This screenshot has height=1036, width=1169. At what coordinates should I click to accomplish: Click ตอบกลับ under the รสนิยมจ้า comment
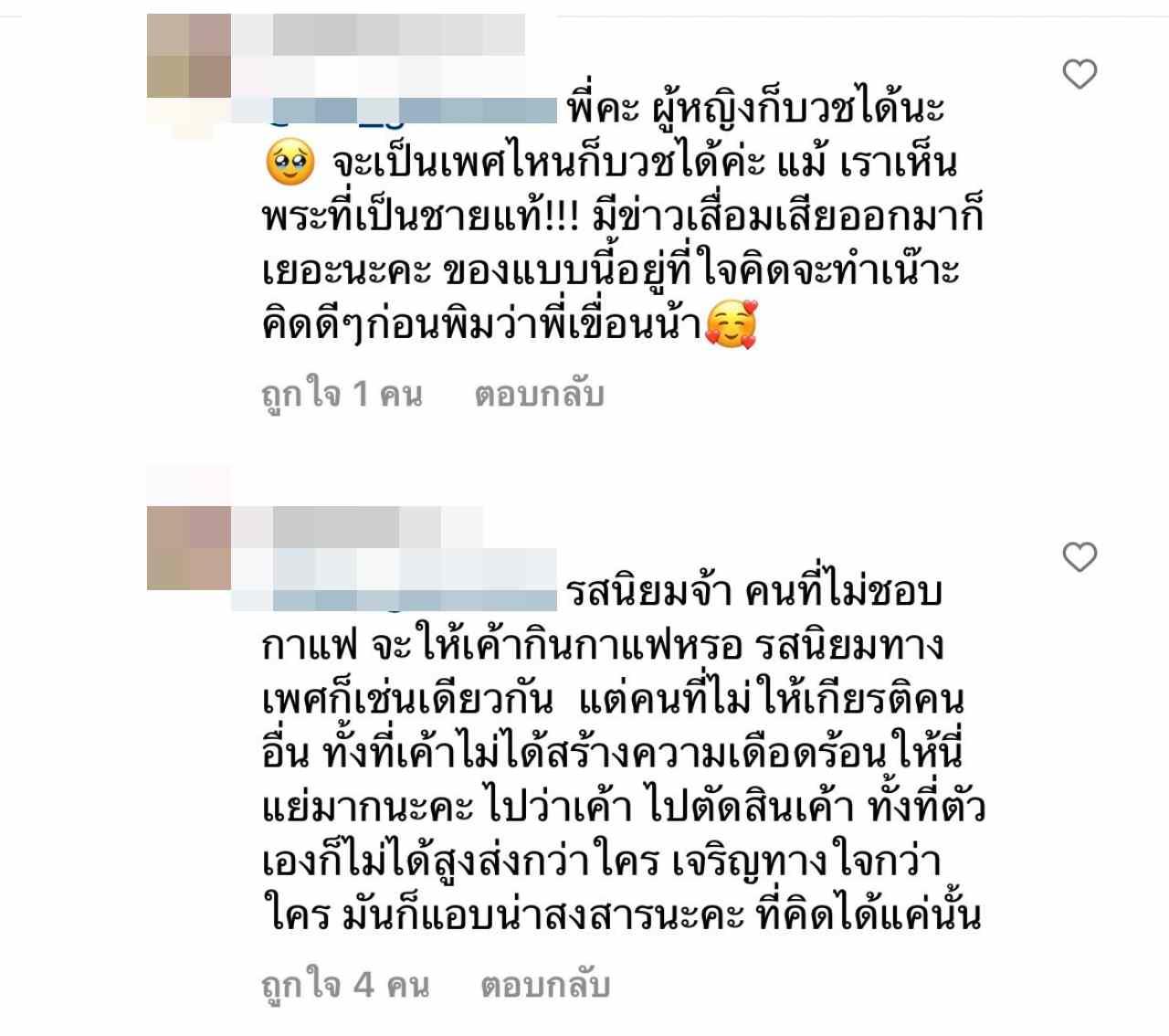(x=544, y=985)
